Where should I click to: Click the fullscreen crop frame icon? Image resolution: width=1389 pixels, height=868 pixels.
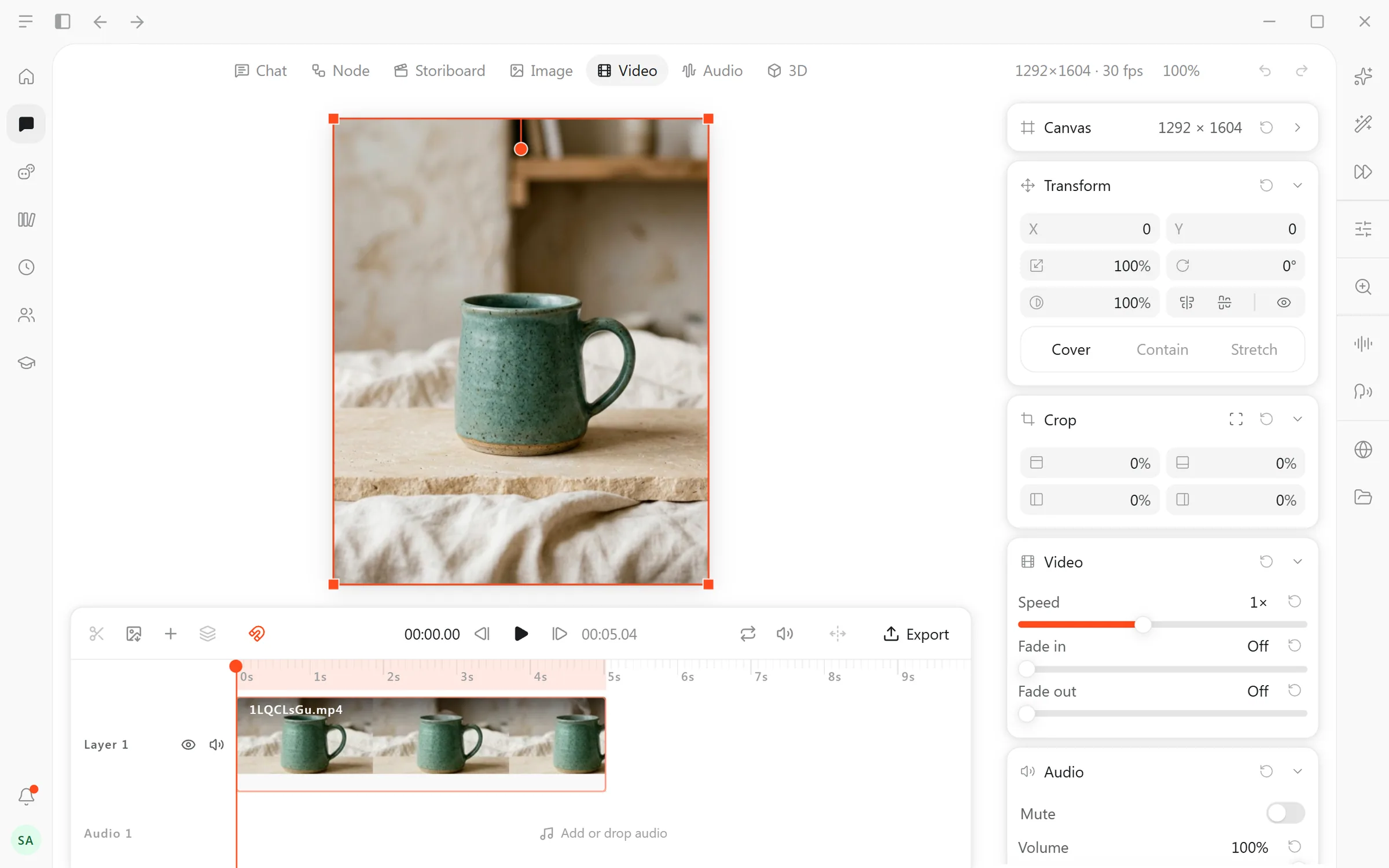tap(1236, 419)
